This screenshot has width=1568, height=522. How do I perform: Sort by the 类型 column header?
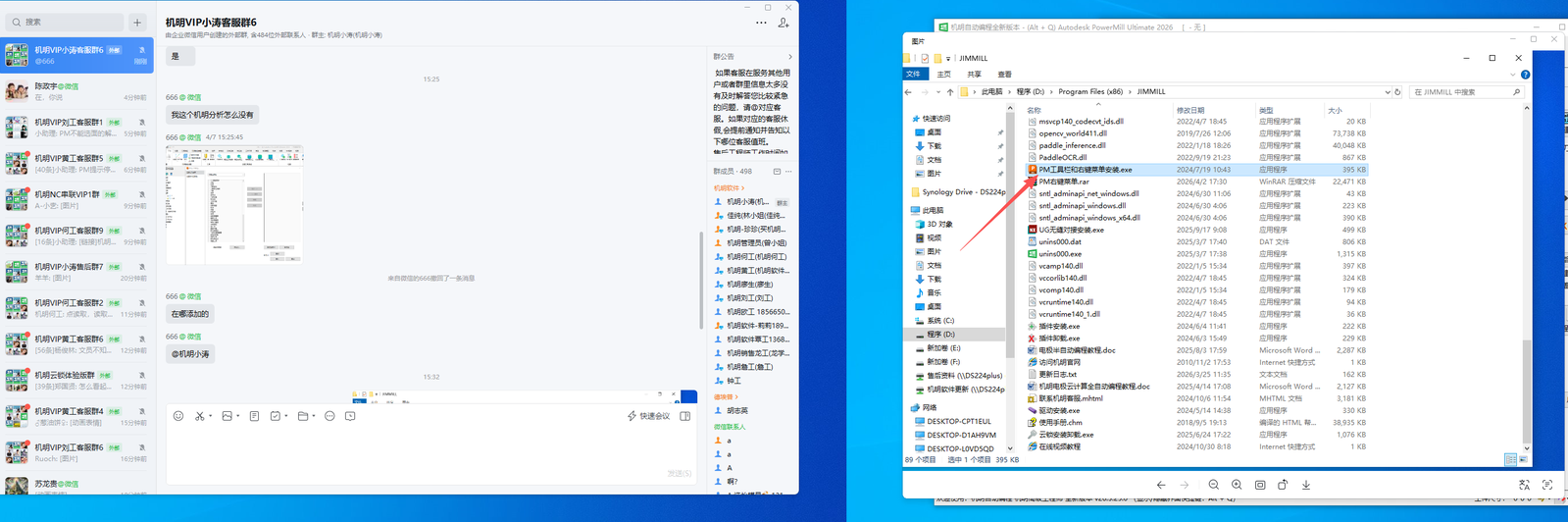[x=1266, y=110]
